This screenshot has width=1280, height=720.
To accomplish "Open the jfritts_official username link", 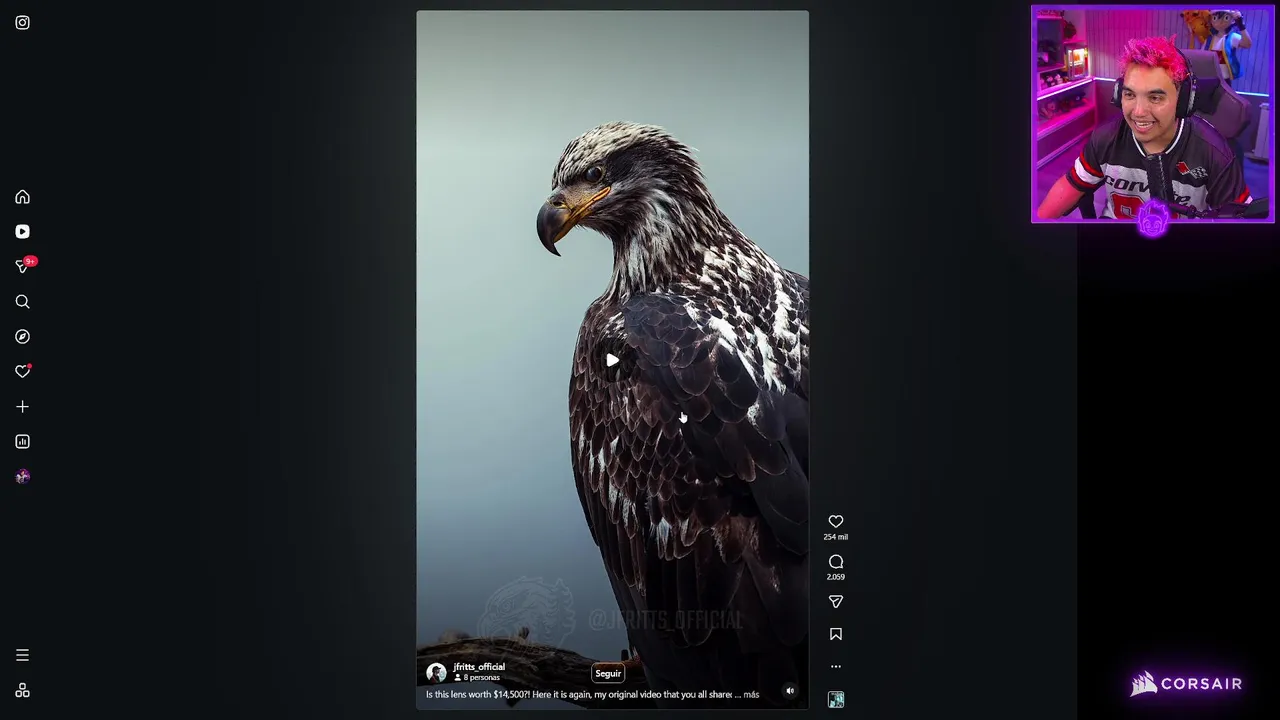I will (x=479, y=667).
